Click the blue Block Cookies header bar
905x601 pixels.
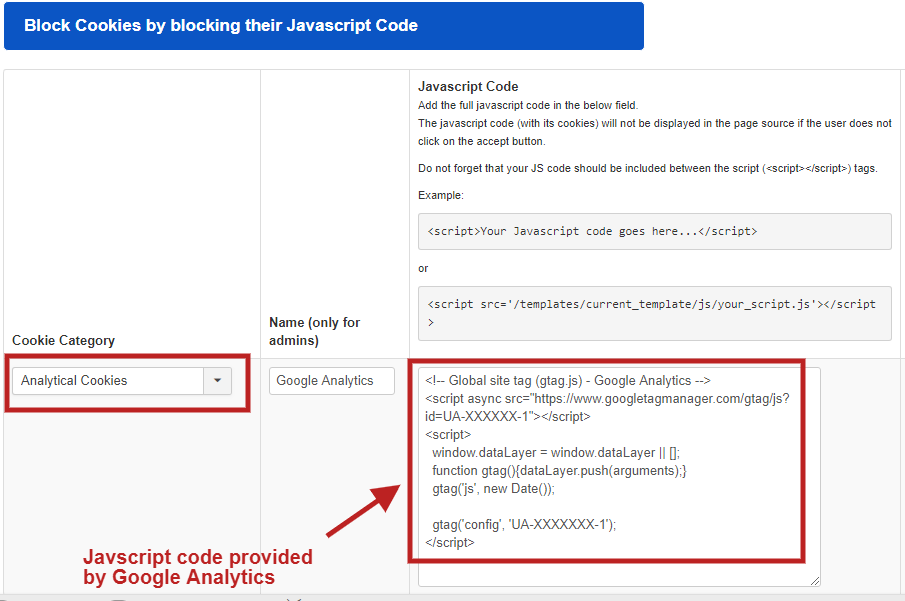pyautogui.click(x=324, y=26)
